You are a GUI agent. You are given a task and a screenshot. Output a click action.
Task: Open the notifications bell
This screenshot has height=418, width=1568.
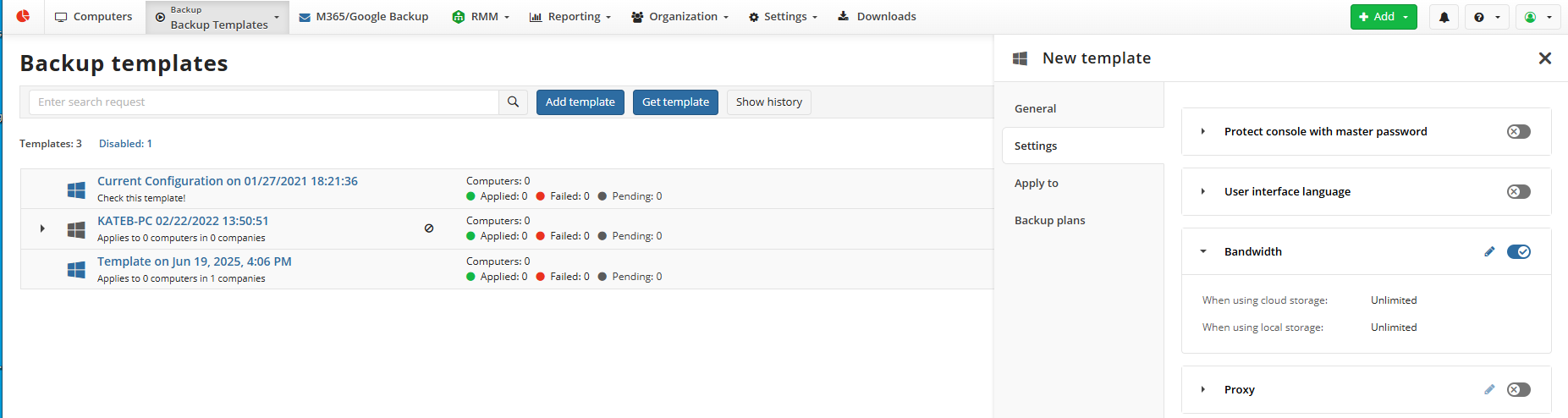coord(1444,17)
